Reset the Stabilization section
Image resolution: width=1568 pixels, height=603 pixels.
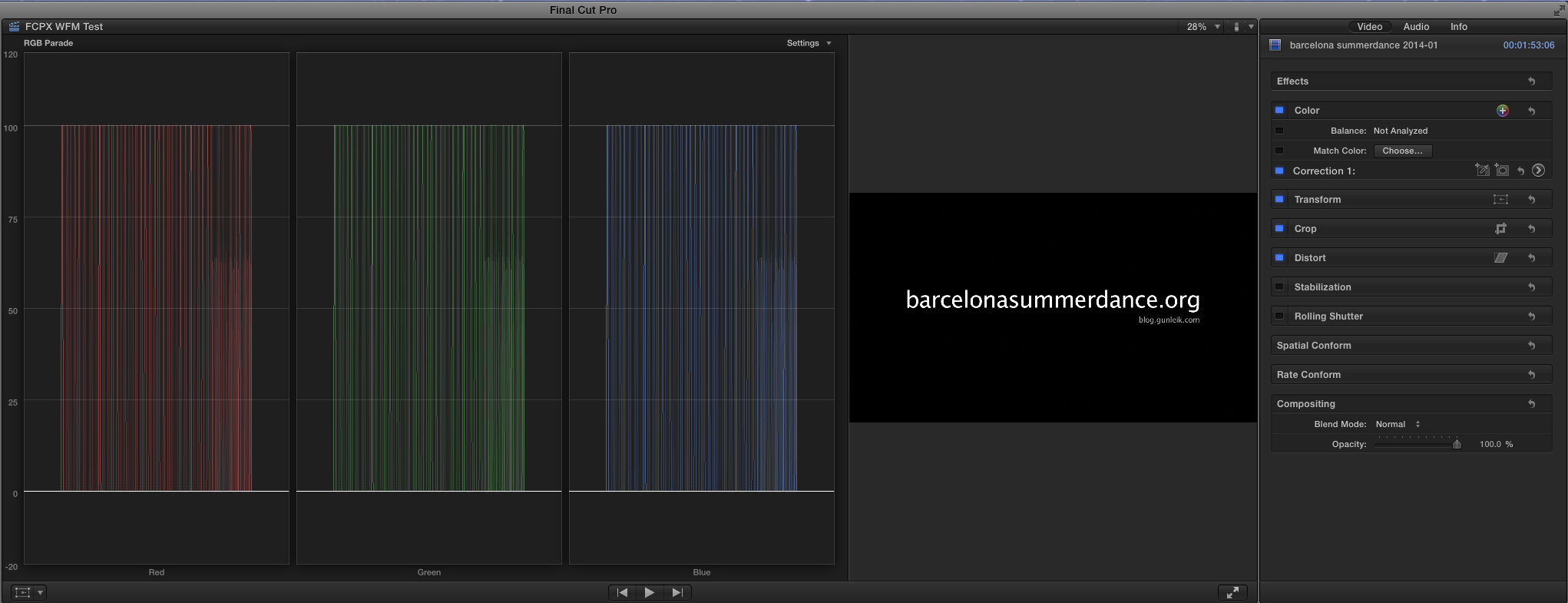1531,287
